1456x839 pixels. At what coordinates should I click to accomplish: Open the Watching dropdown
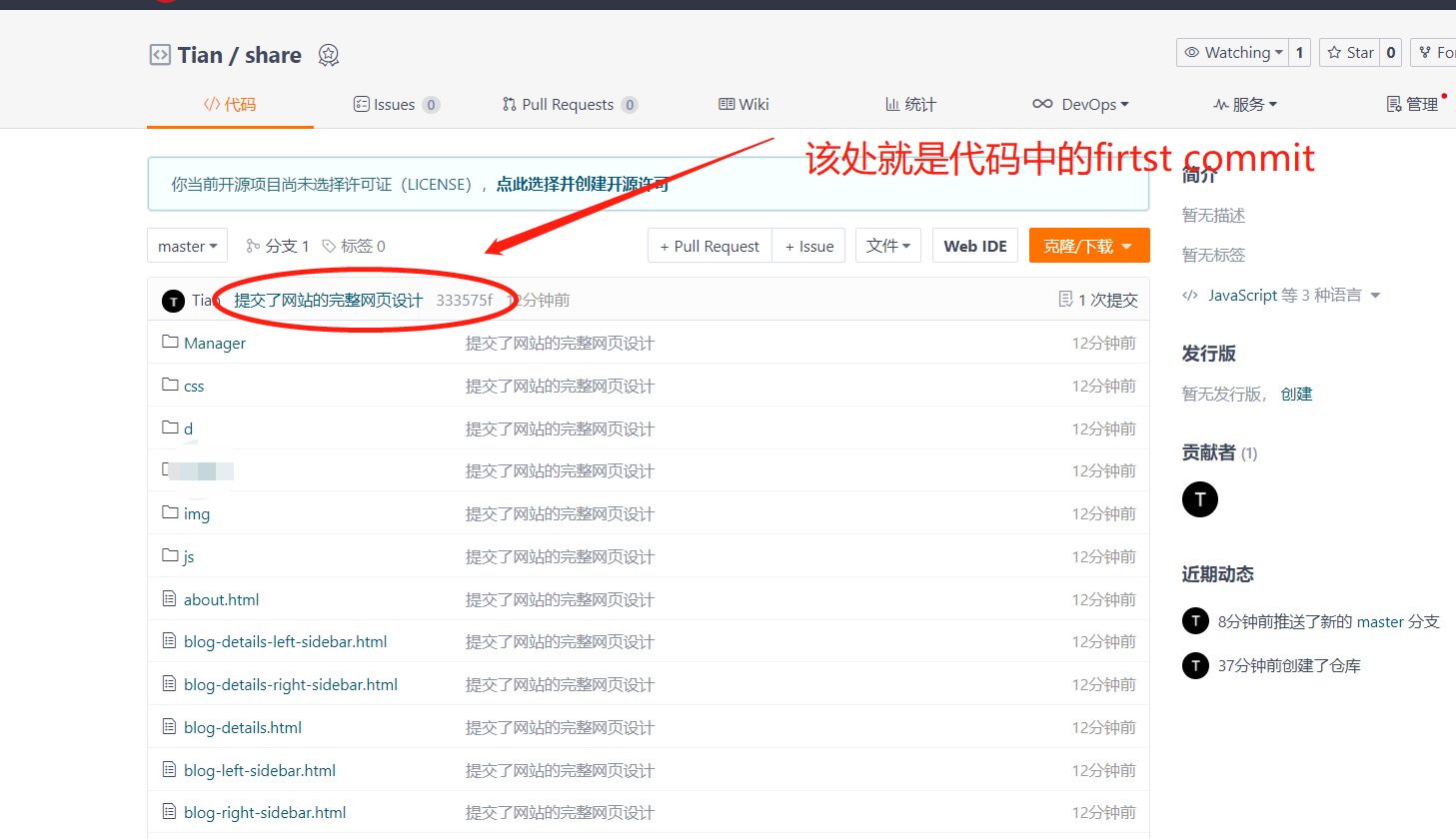1233,53
